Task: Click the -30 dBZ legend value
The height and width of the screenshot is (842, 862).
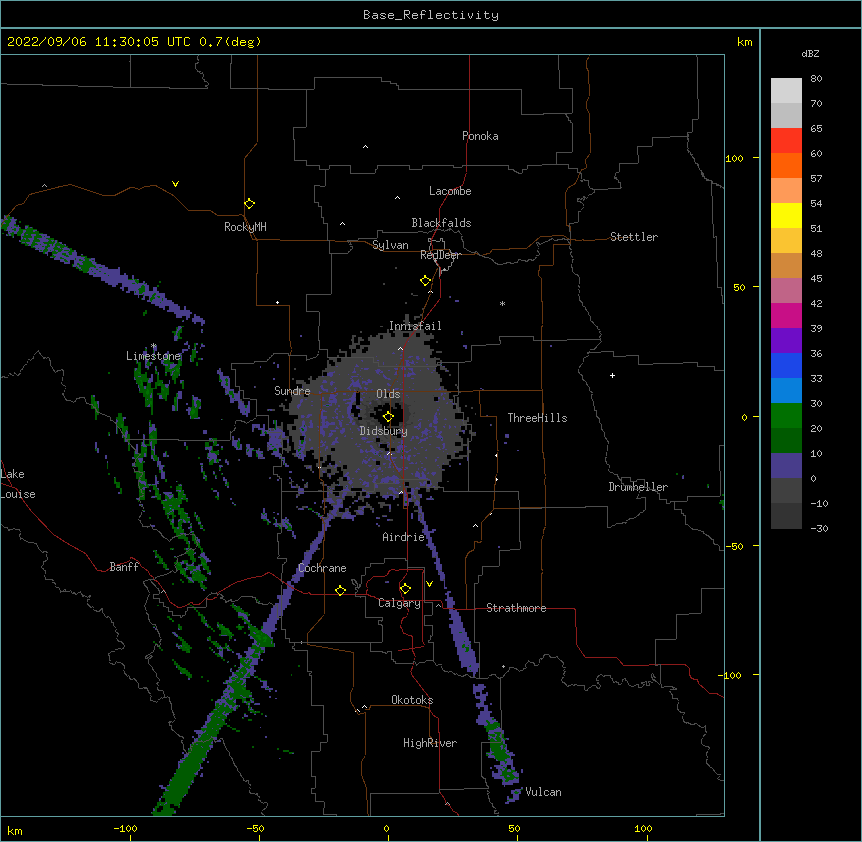Action: 819,528
